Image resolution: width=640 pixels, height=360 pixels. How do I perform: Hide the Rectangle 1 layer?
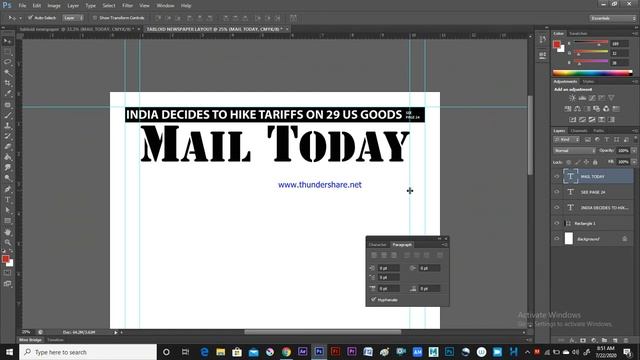(x=557, y=223)
